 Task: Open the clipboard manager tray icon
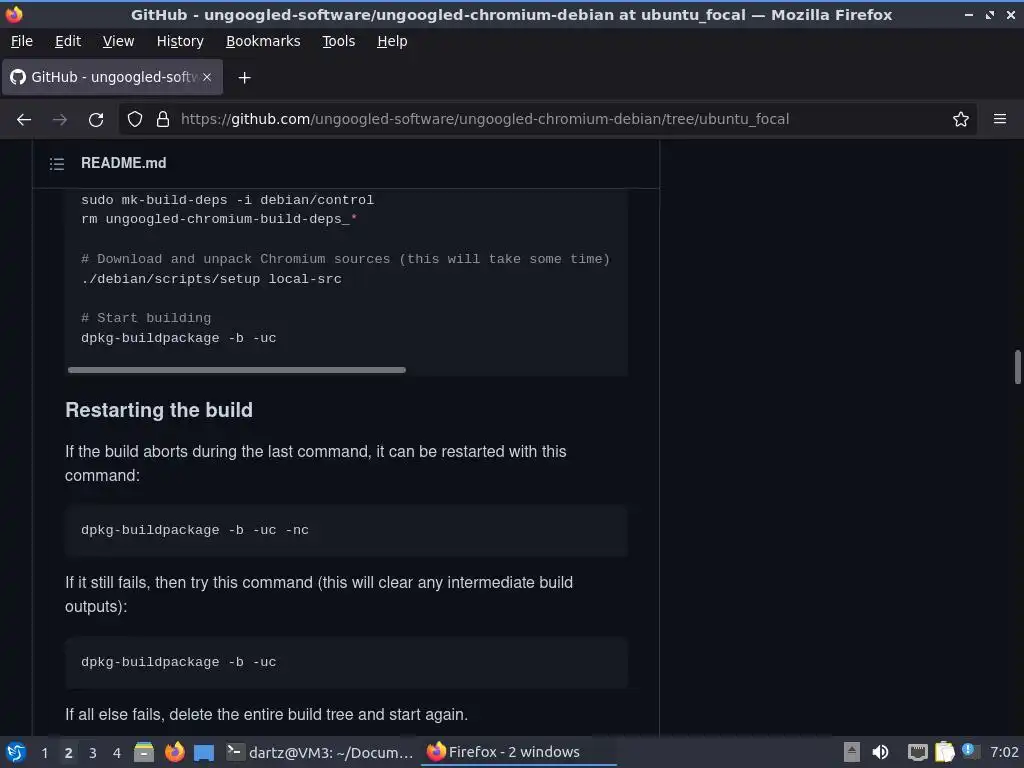pyautogui.click(x=944, y=752)
